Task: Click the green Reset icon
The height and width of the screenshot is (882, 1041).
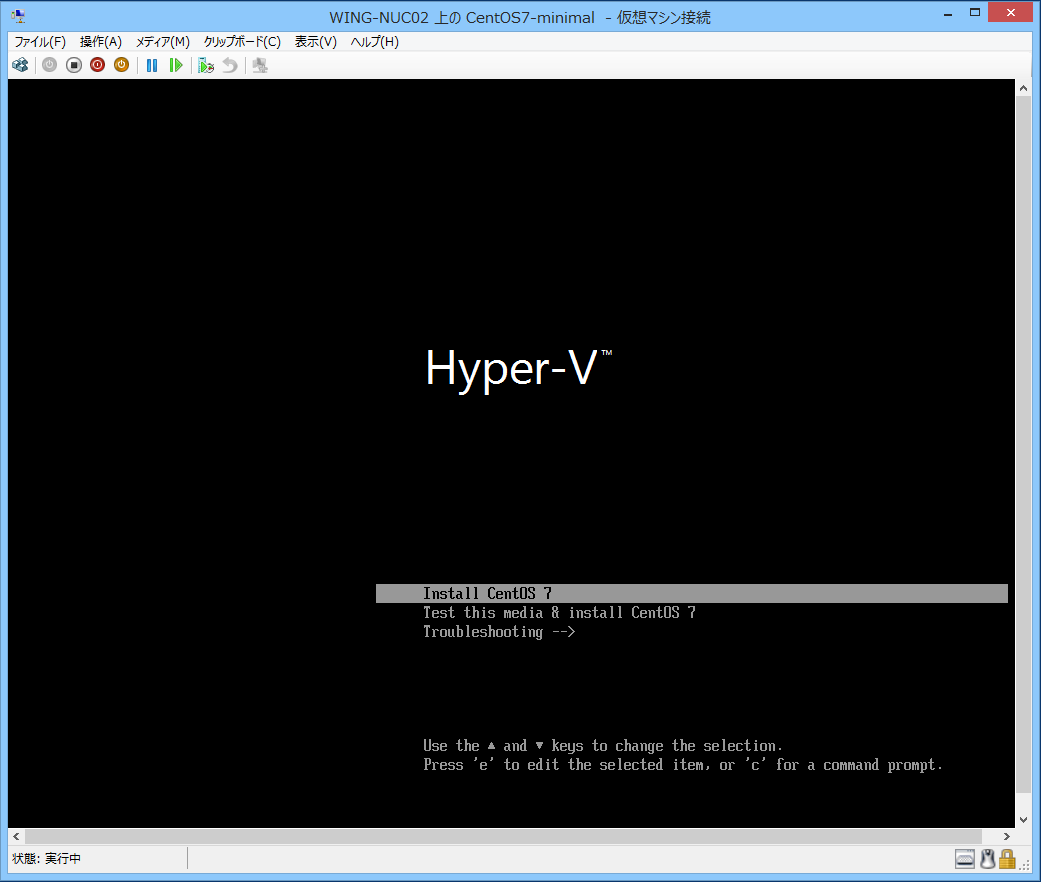Action: (176, 65)
